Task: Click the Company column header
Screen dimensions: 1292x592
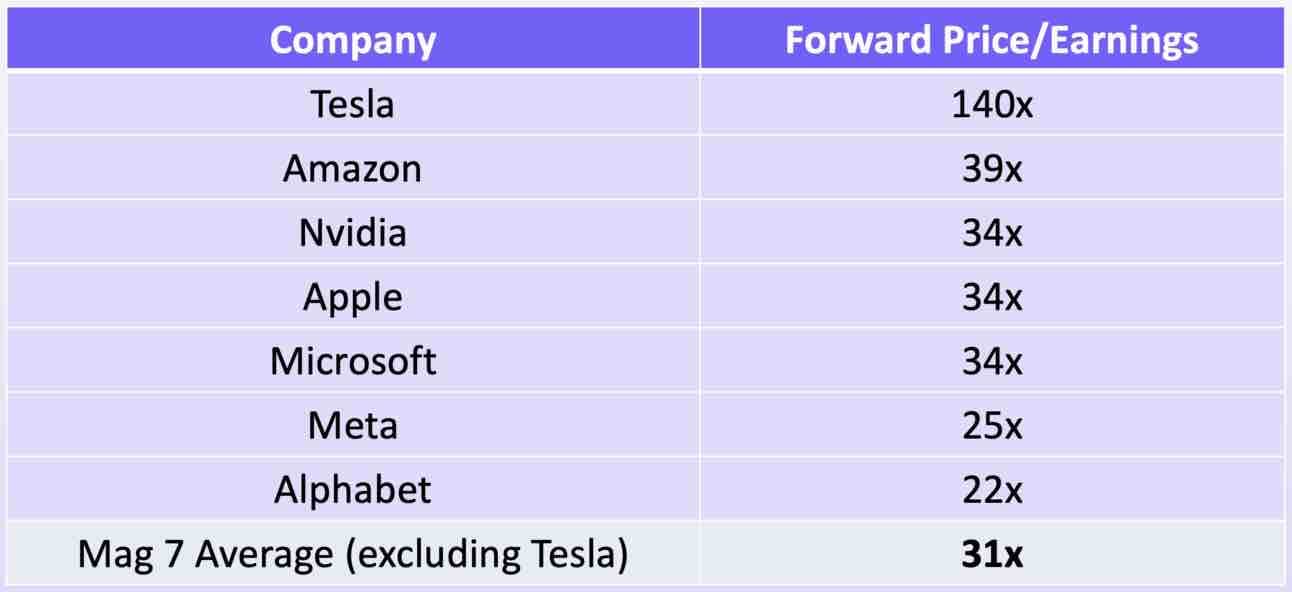Action: 353,40
